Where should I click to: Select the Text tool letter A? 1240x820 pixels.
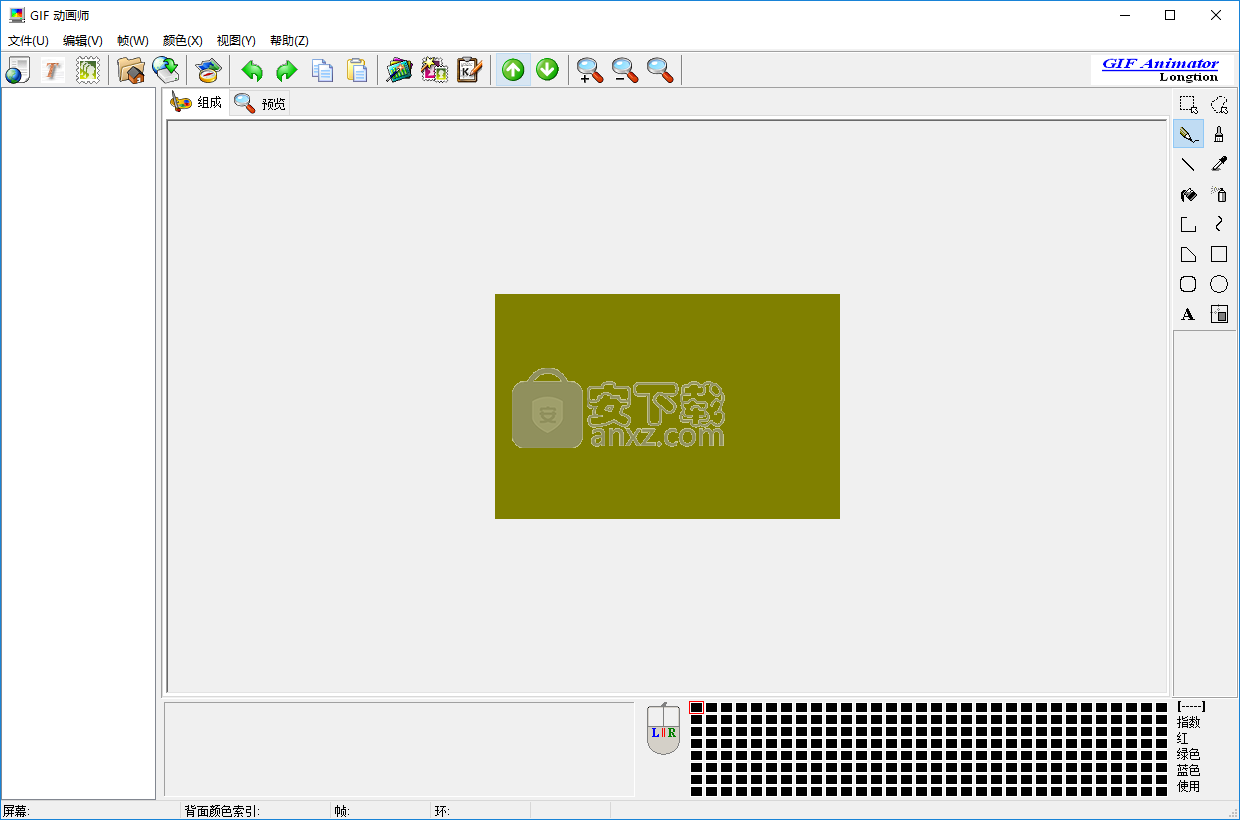(1188, 314)
